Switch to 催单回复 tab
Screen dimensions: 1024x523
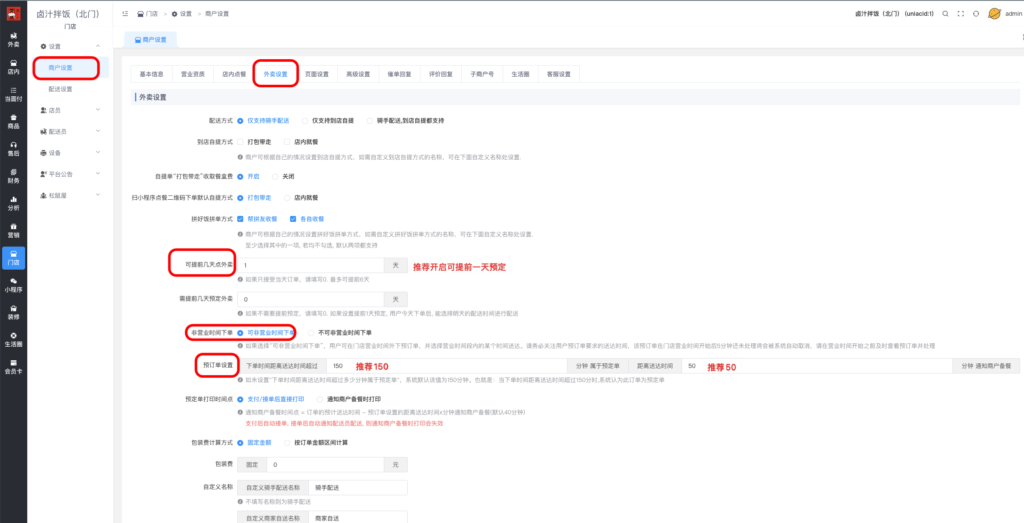tap(399, 74)
